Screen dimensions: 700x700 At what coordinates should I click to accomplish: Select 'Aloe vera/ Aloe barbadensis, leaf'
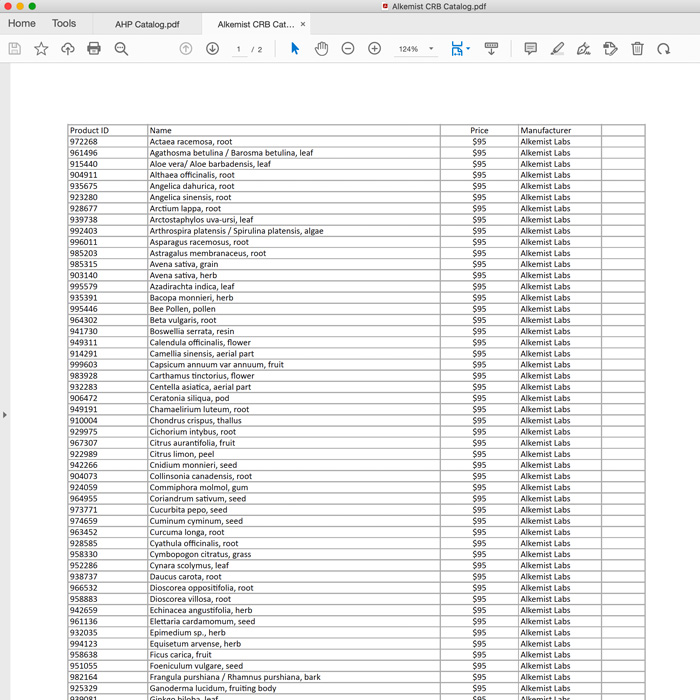coord(210,164)
